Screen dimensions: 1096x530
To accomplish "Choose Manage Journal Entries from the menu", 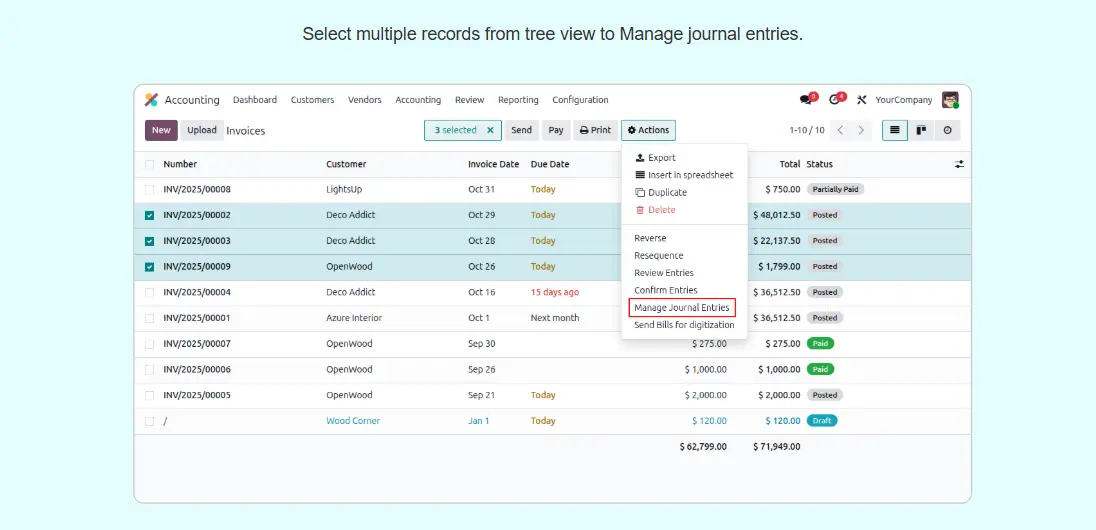I will click(682, 308).
